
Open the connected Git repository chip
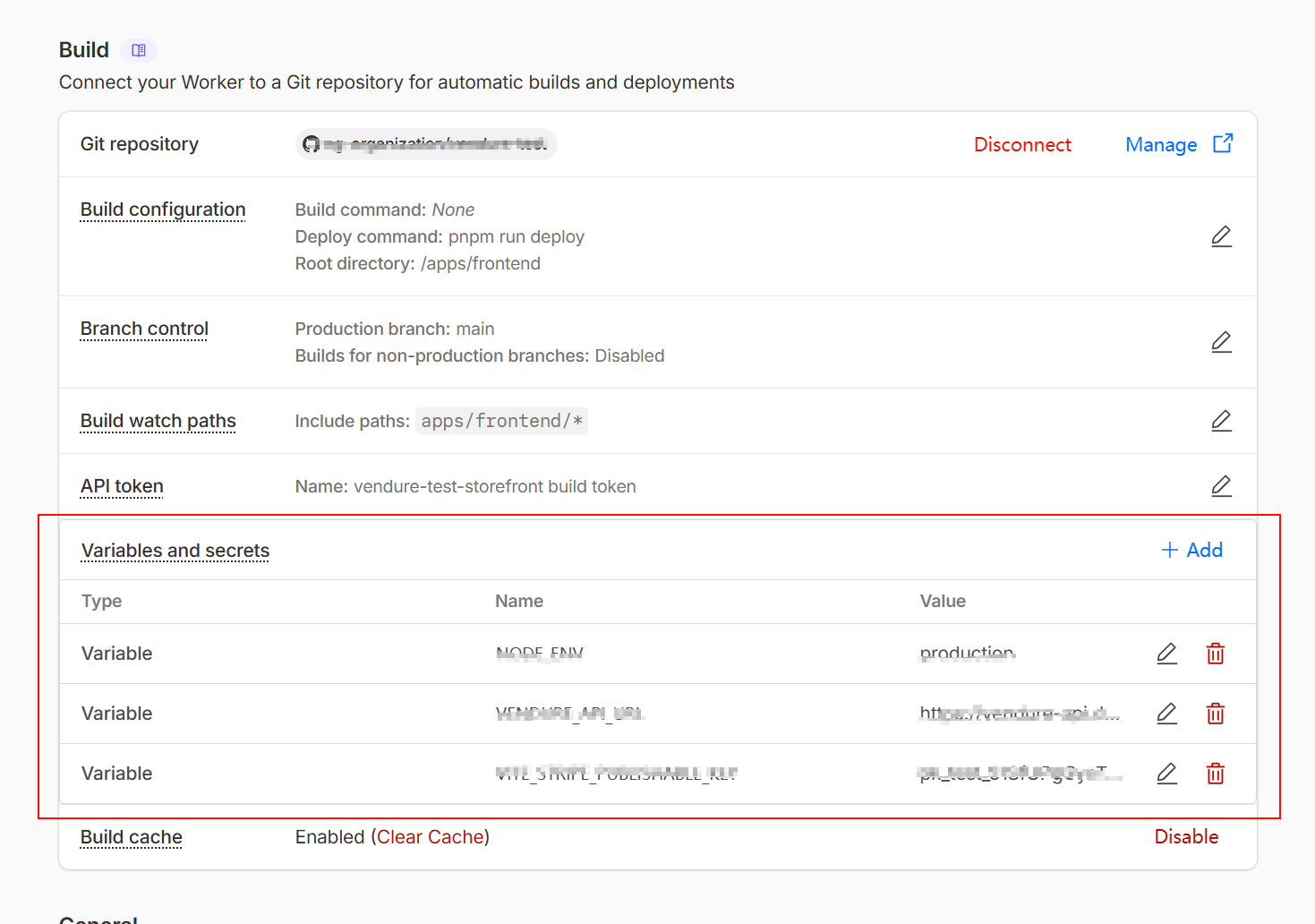pyautogui.click(x=426, y=144)
